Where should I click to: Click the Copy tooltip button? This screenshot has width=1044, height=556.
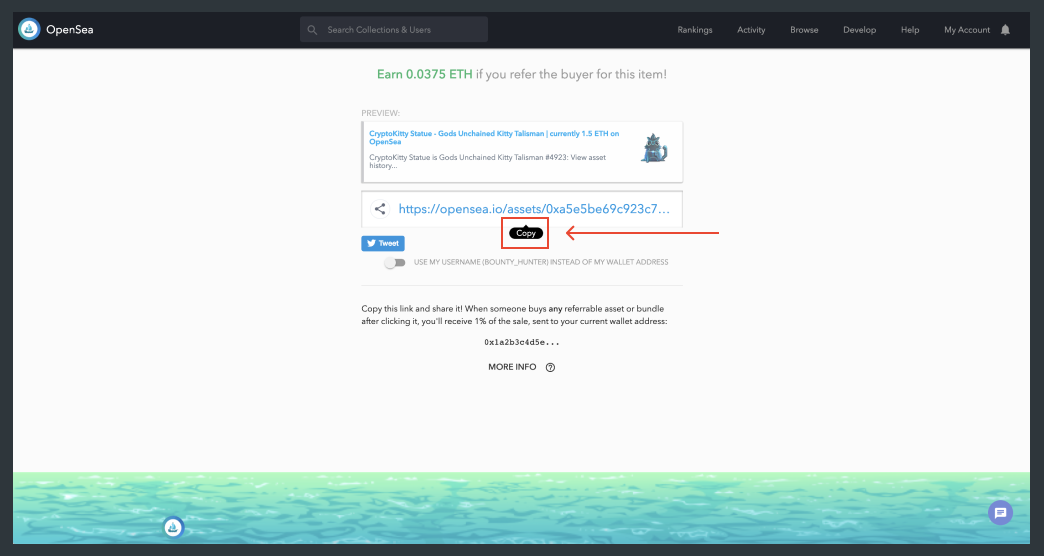click(526, 233)
